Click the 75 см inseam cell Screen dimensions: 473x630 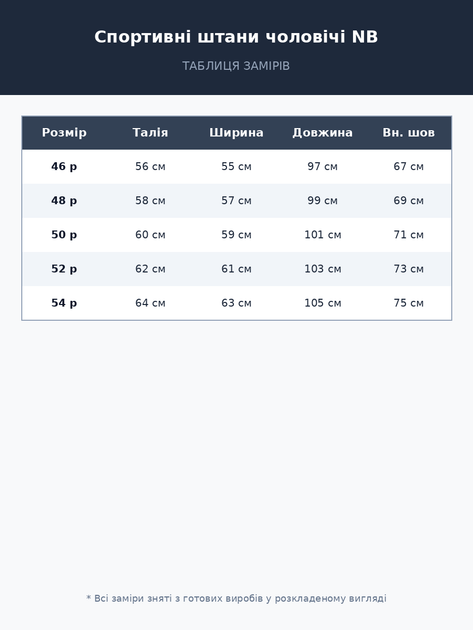(x=409, y=303)
